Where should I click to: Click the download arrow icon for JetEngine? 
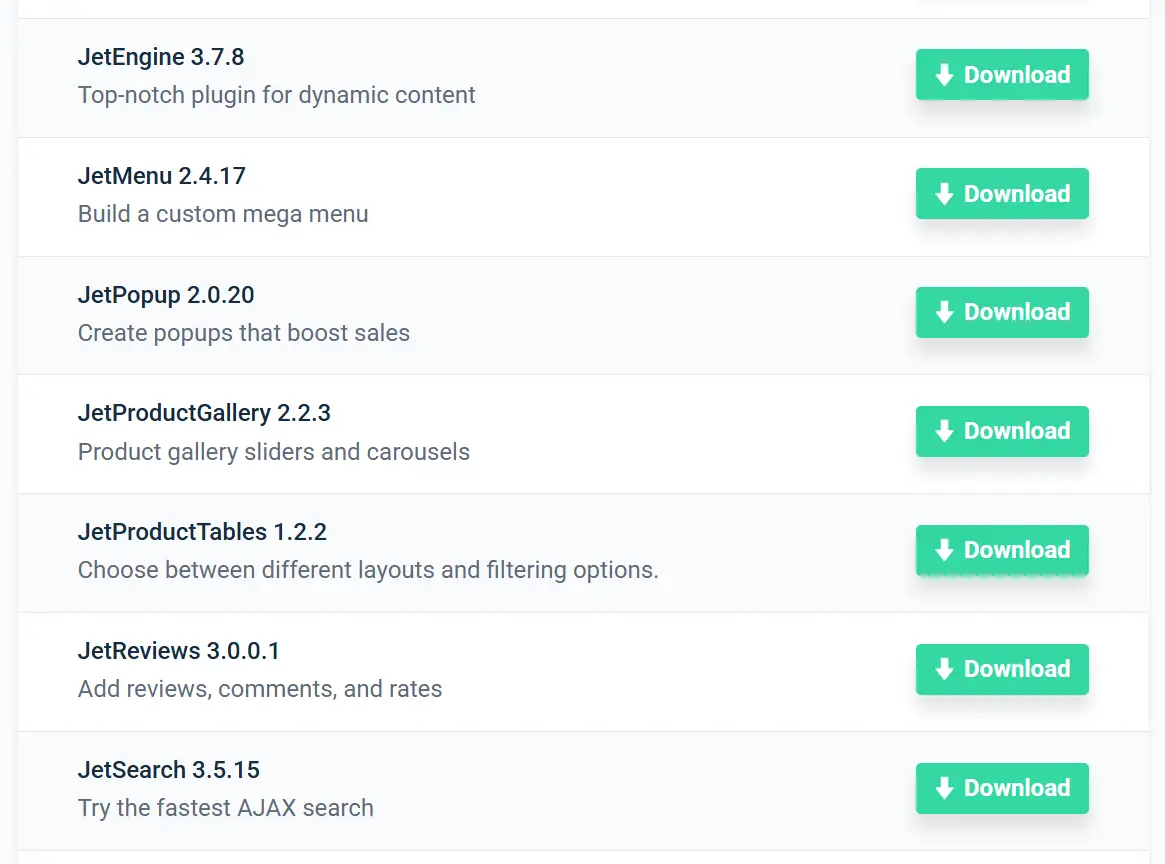coord(944,75)
